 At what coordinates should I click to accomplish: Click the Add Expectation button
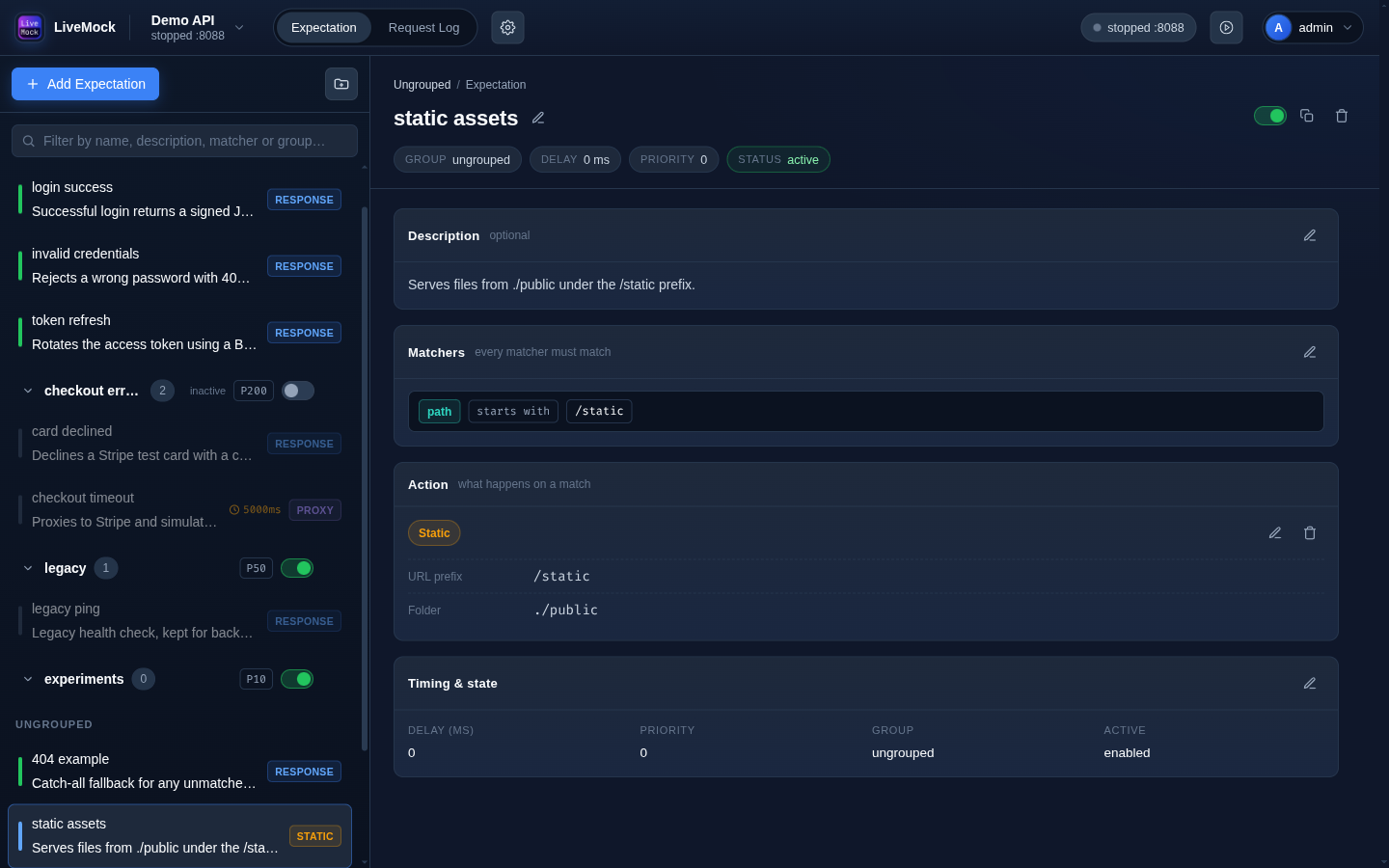point(85,84)
